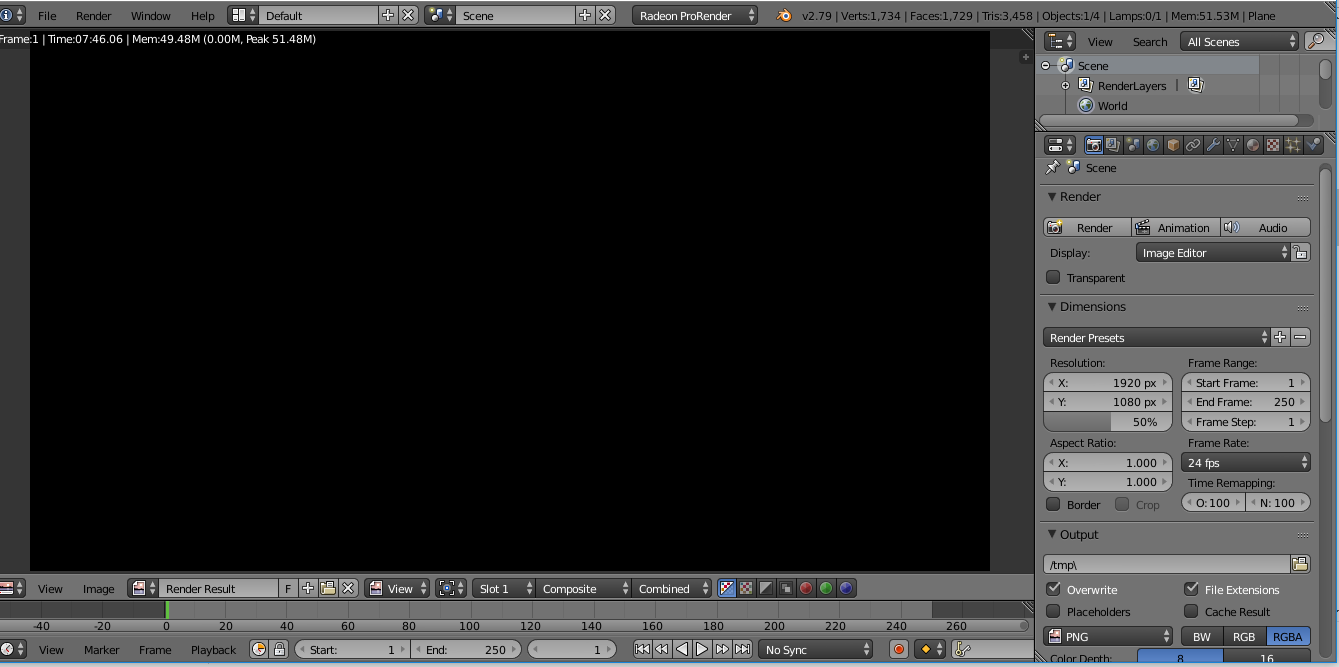Click the use preview range clock icon
Screen dimensions: 1339x667
(x=259, y=650)
